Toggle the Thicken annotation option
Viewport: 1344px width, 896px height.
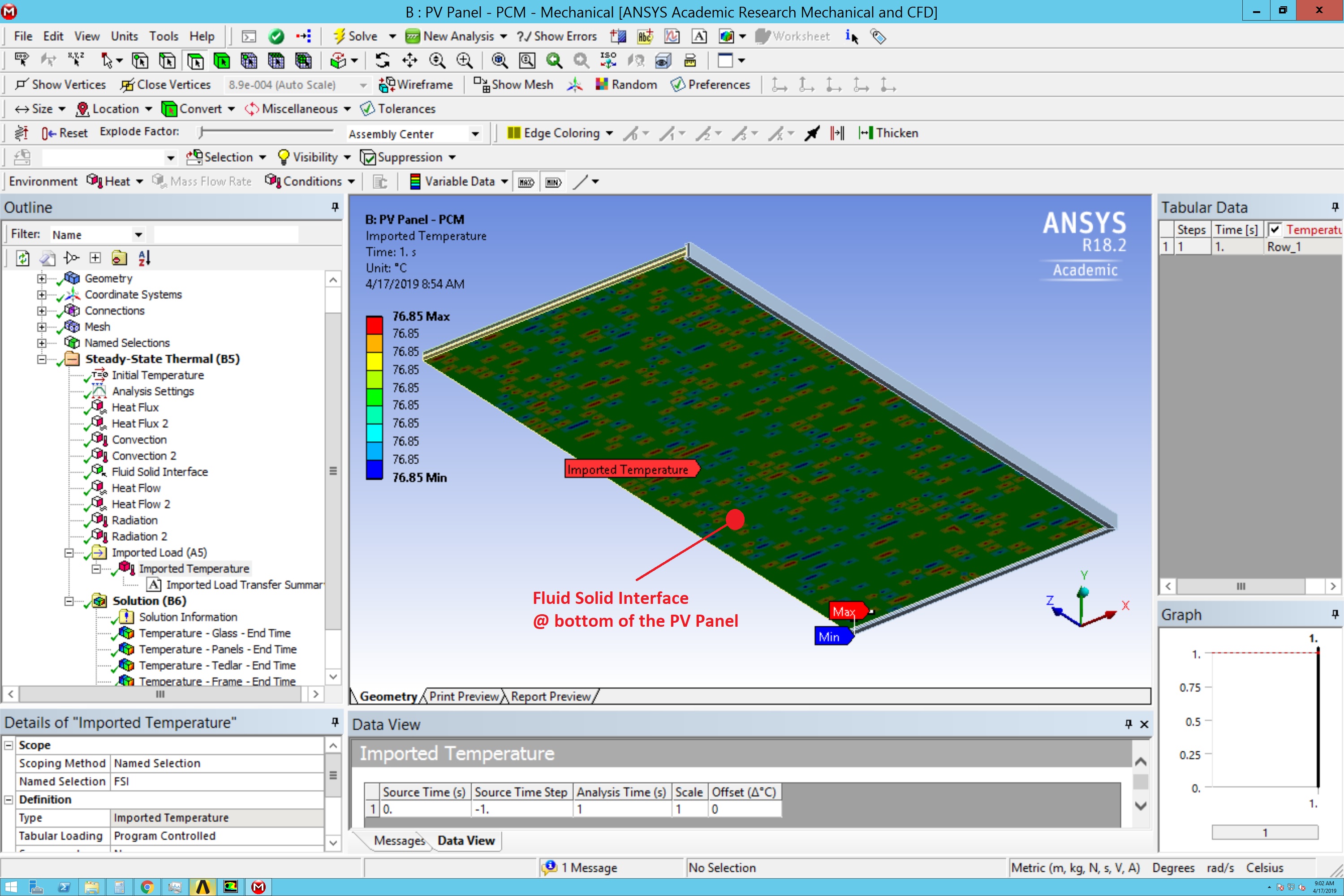pos(888,133)
